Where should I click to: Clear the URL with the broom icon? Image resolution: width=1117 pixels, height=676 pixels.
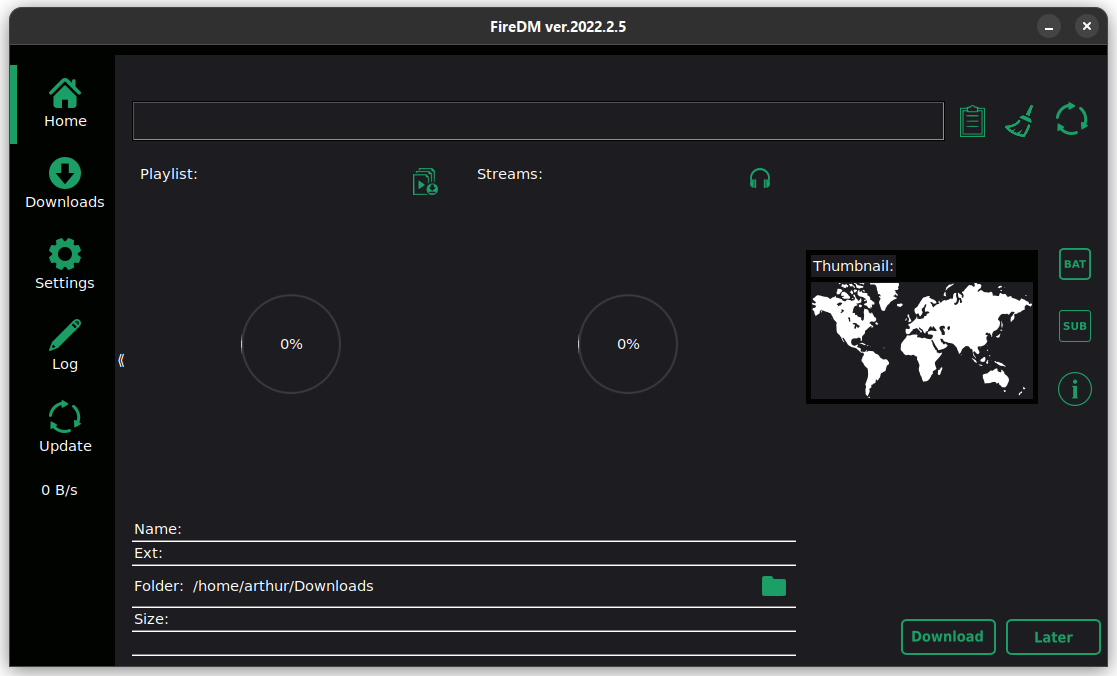(x=1020, y=120)
